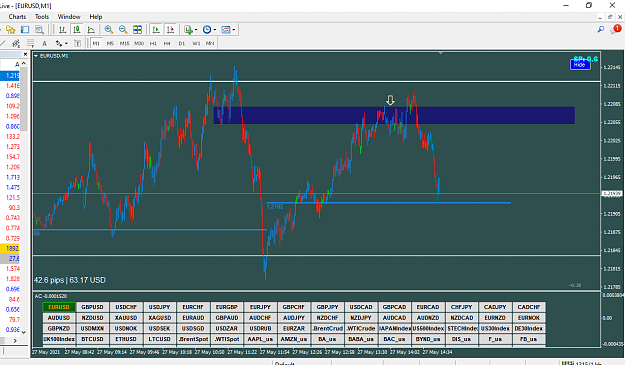This screenshot has width=625, height=365.
Task: Switch chart to H1 timeframe
Action: 153,43
